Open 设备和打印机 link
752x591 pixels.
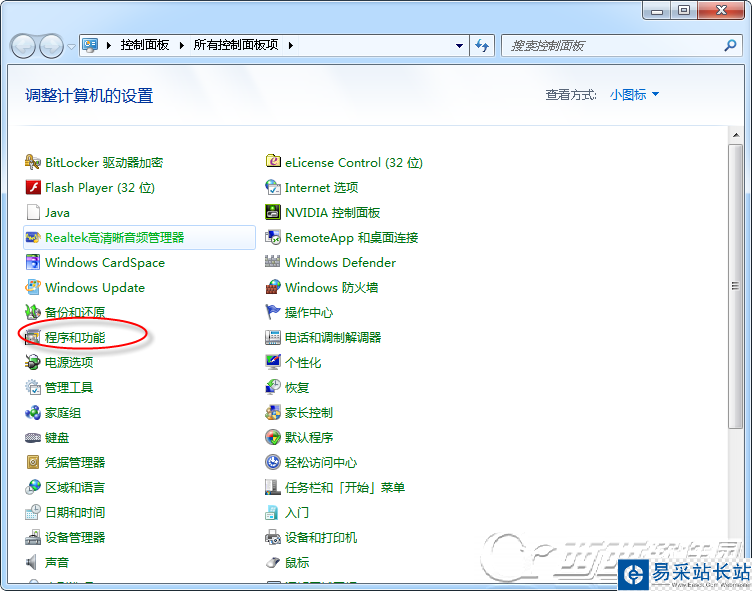[321, 537]
